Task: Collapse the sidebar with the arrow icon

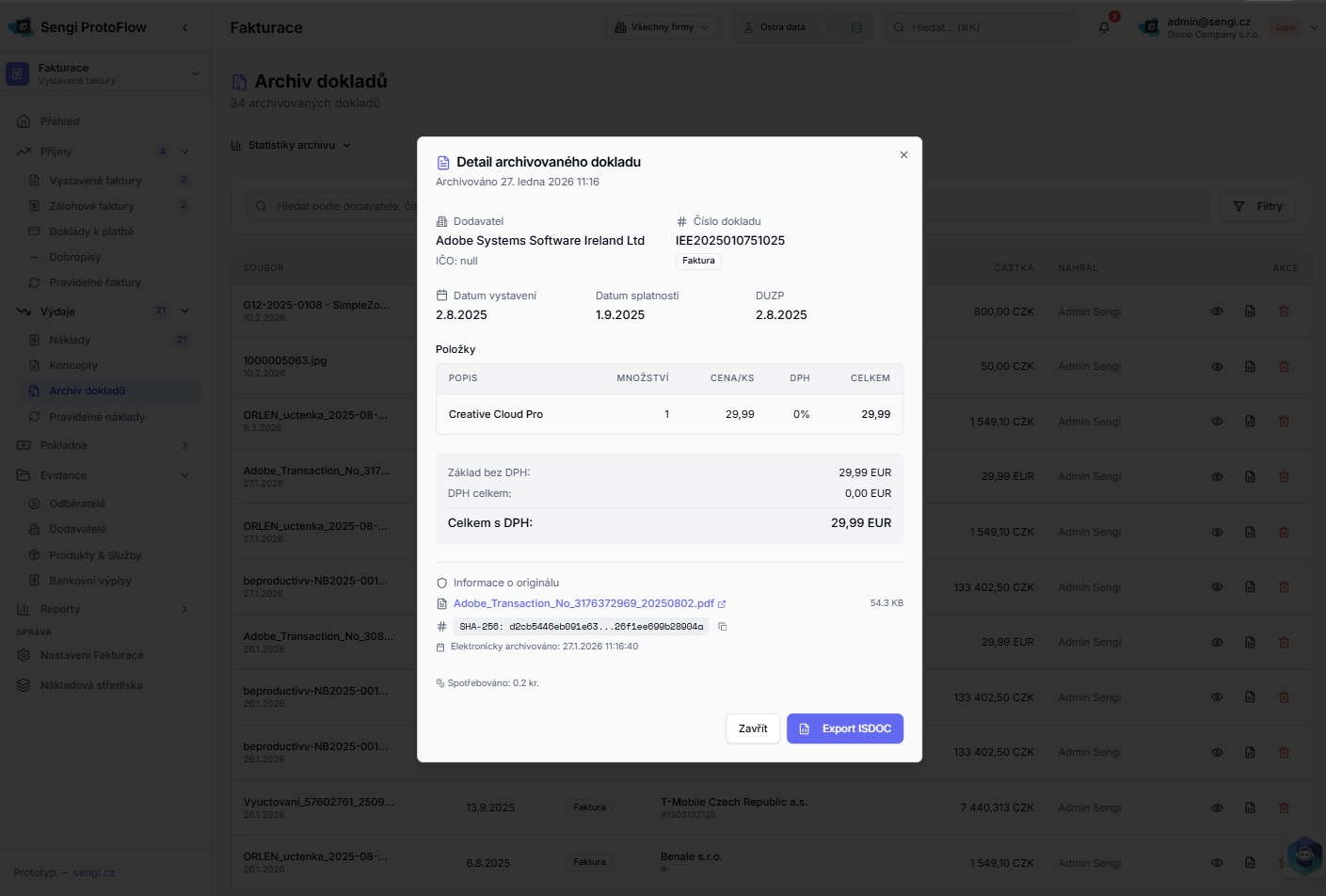Action: (x=184, y=27)
